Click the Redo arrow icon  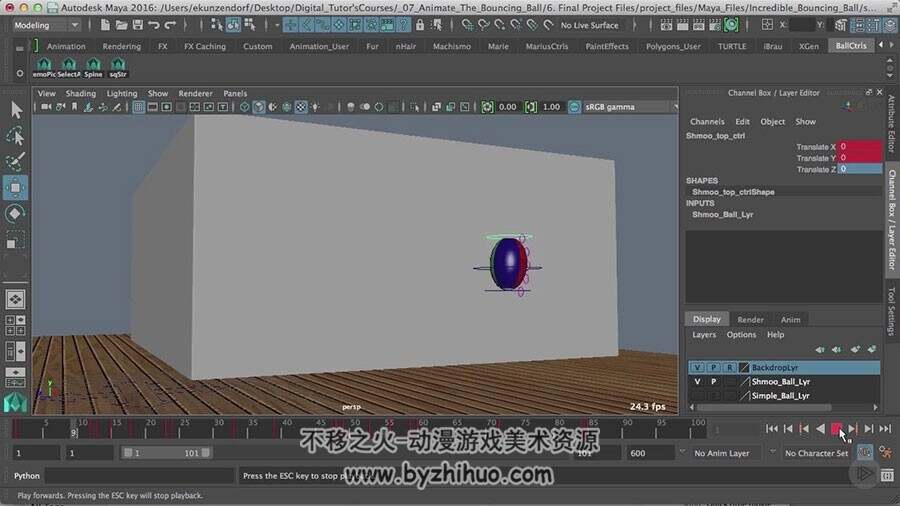point(170,25)
